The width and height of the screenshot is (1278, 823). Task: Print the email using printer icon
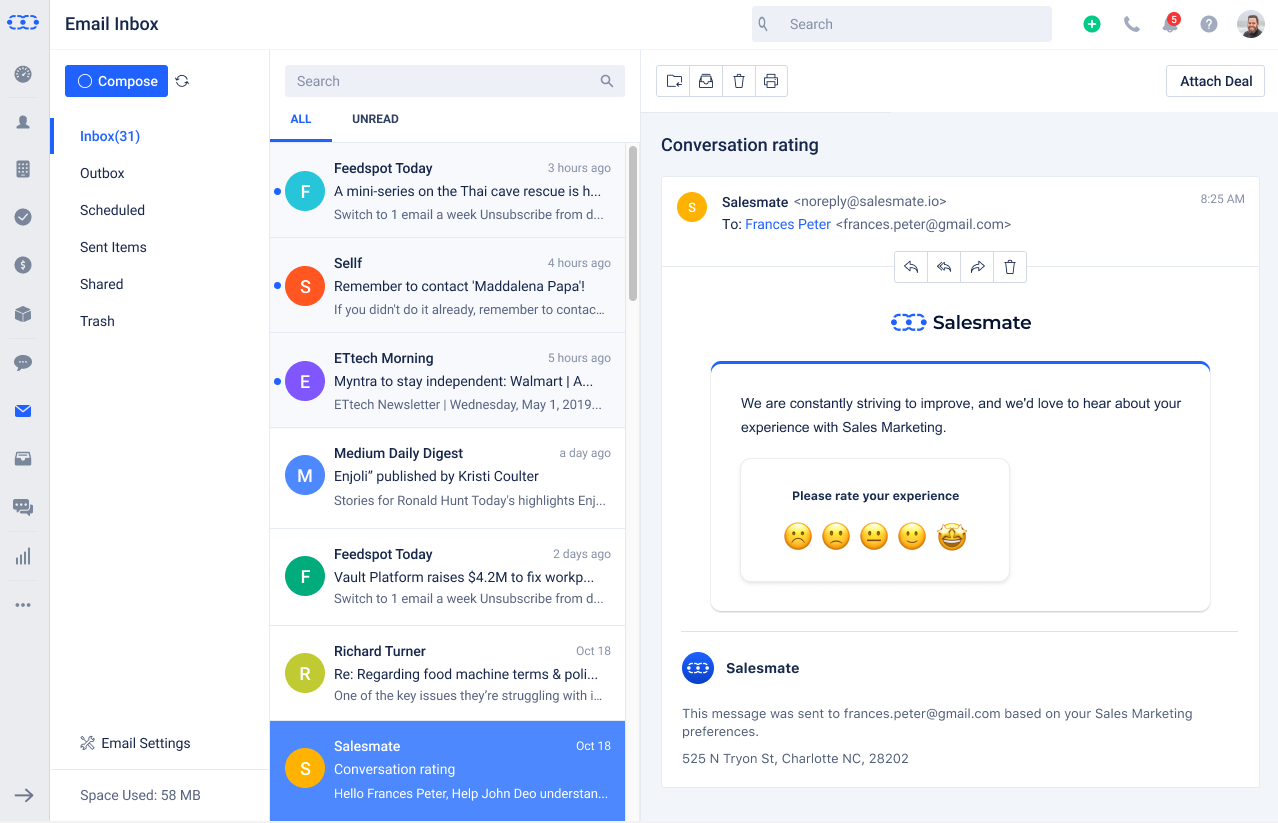[x=771, y=81]
